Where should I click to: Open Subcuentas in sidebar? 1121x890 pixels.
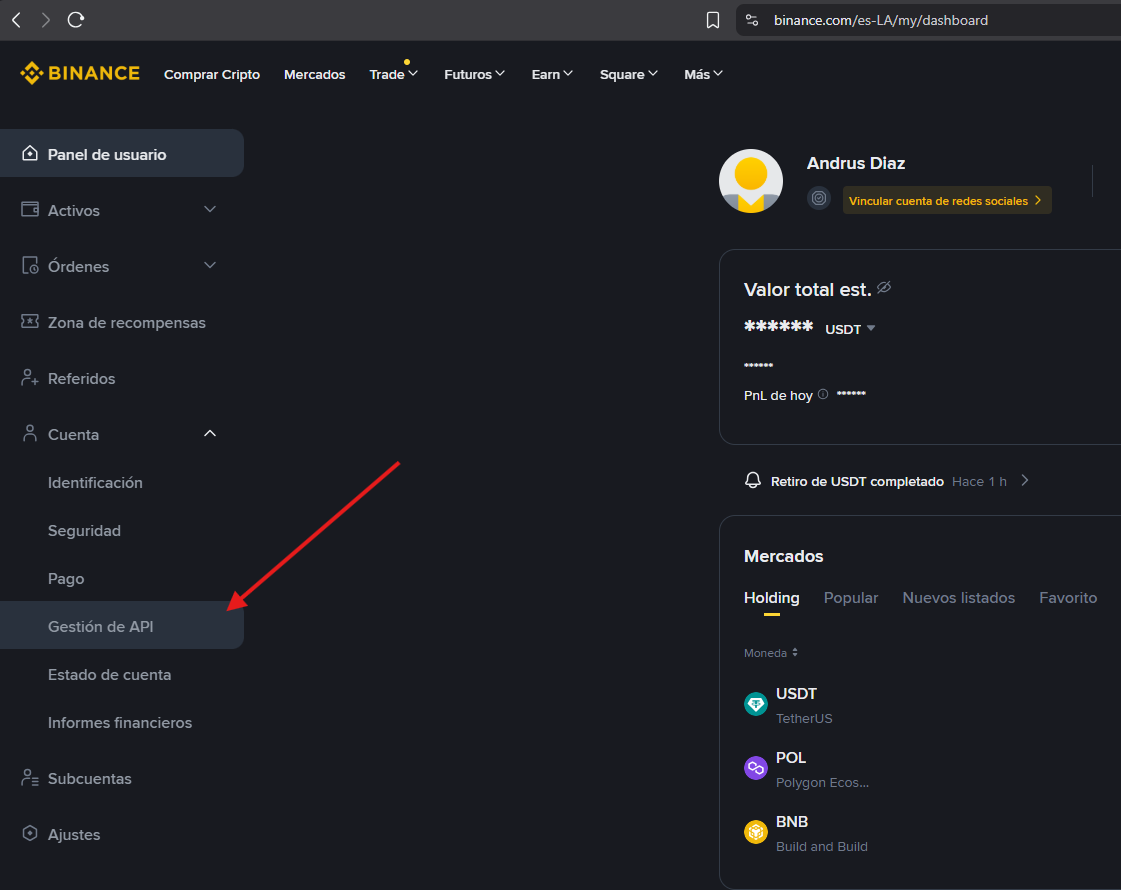(x=89, y=778)
